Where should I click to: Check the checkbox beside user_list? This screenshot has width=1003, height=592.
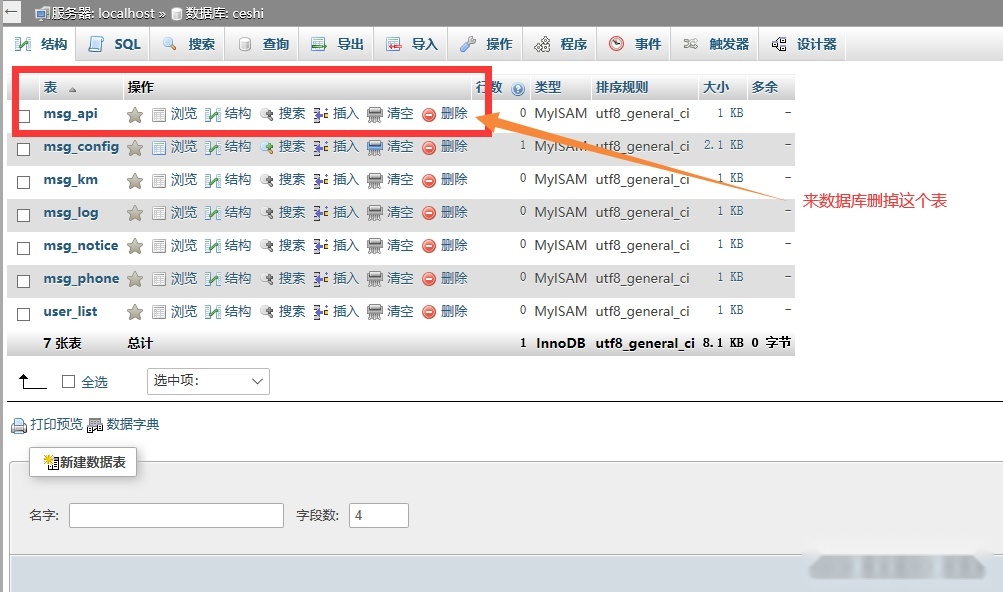[22, 311]
